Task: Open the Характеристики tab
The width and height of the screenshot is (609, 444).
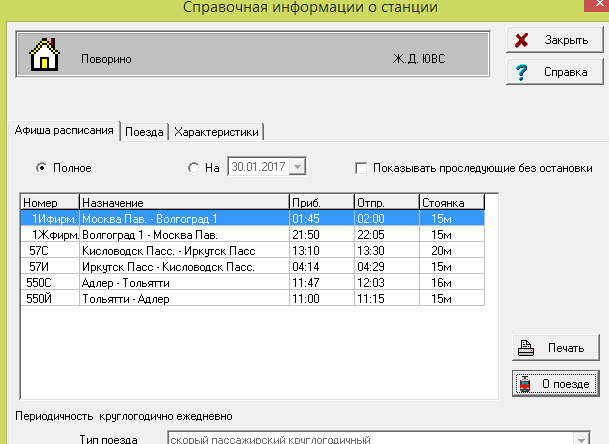Action: [216, 132]
